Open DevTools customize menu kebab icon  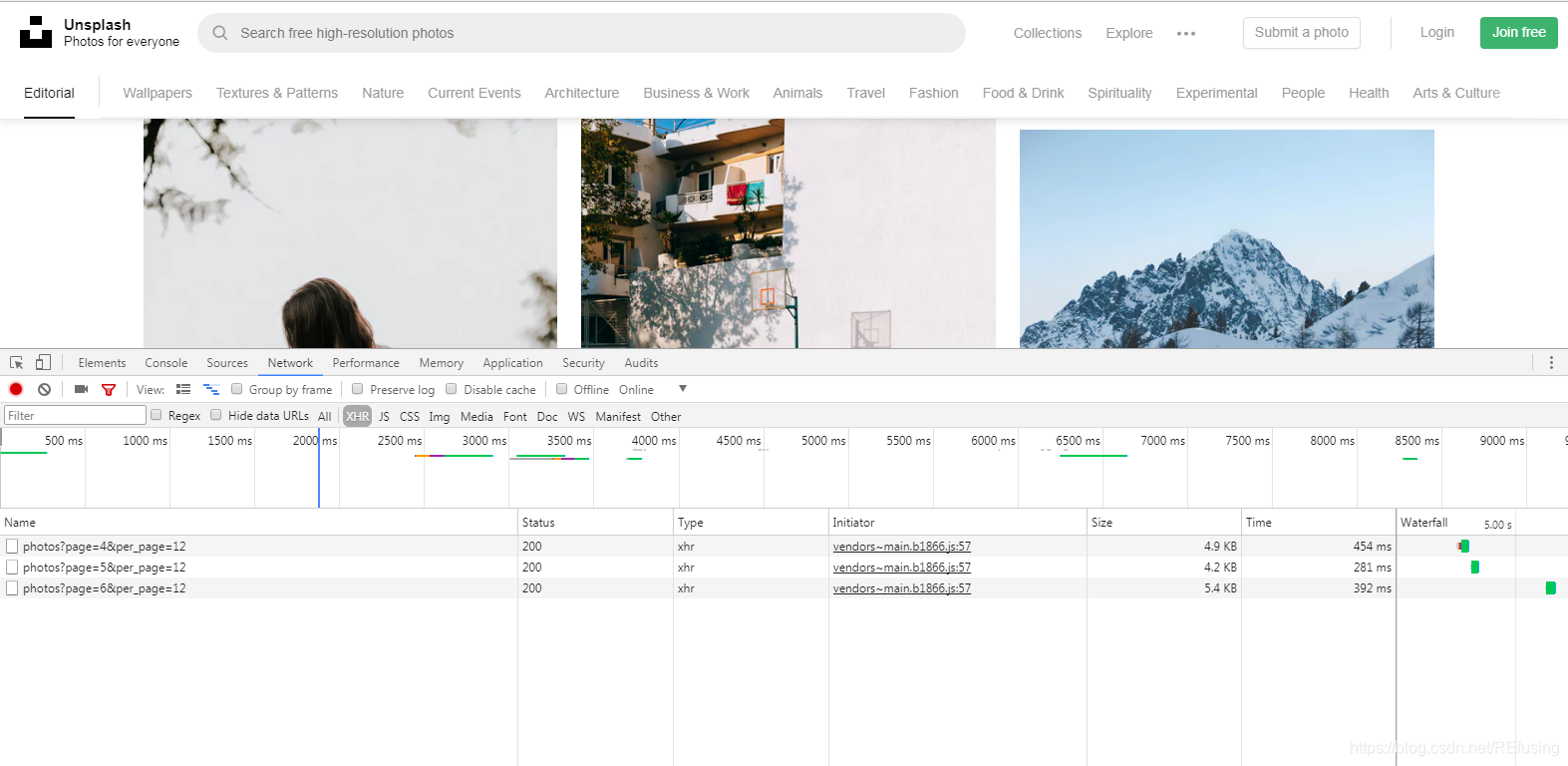coord(1551,363)
